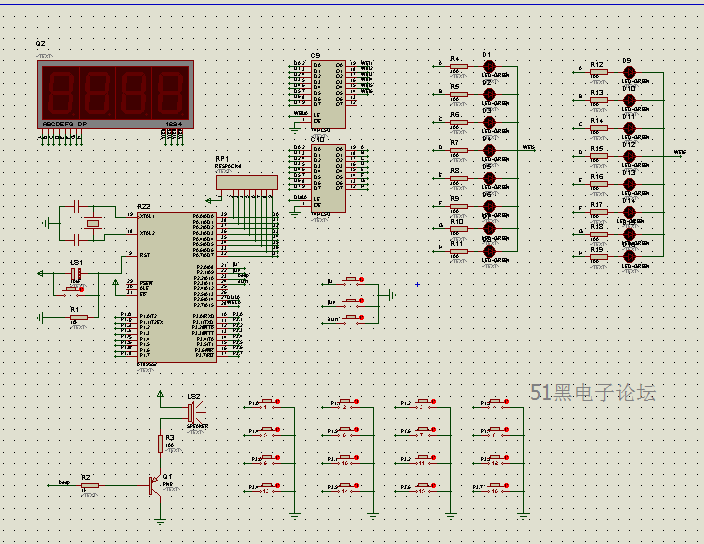Select LED D3

489,122
